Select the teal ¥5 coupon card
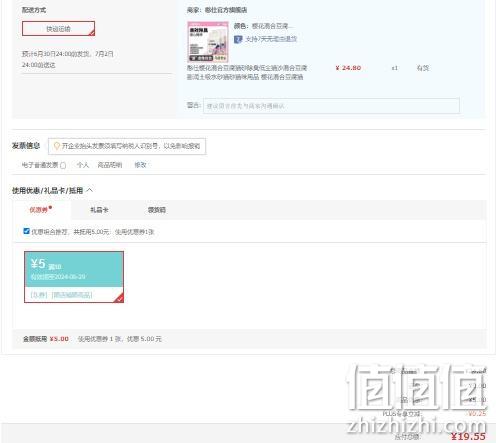This screenshot has width=496, height=443. pyautogui.click(x=74, y=277)
